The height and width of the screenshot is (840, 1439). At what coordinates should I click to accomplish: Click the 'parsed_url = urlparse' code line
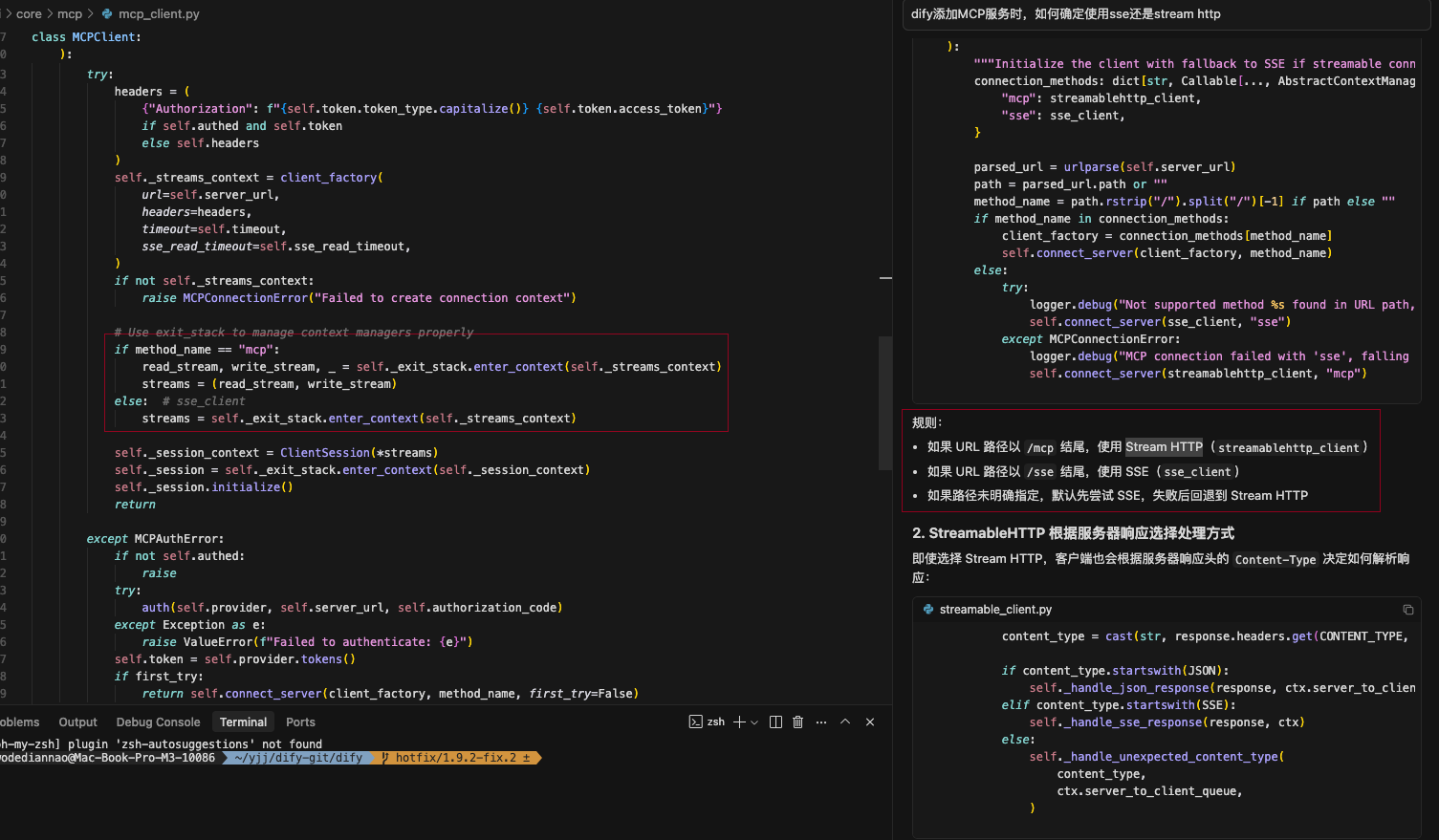(1104, 167)
